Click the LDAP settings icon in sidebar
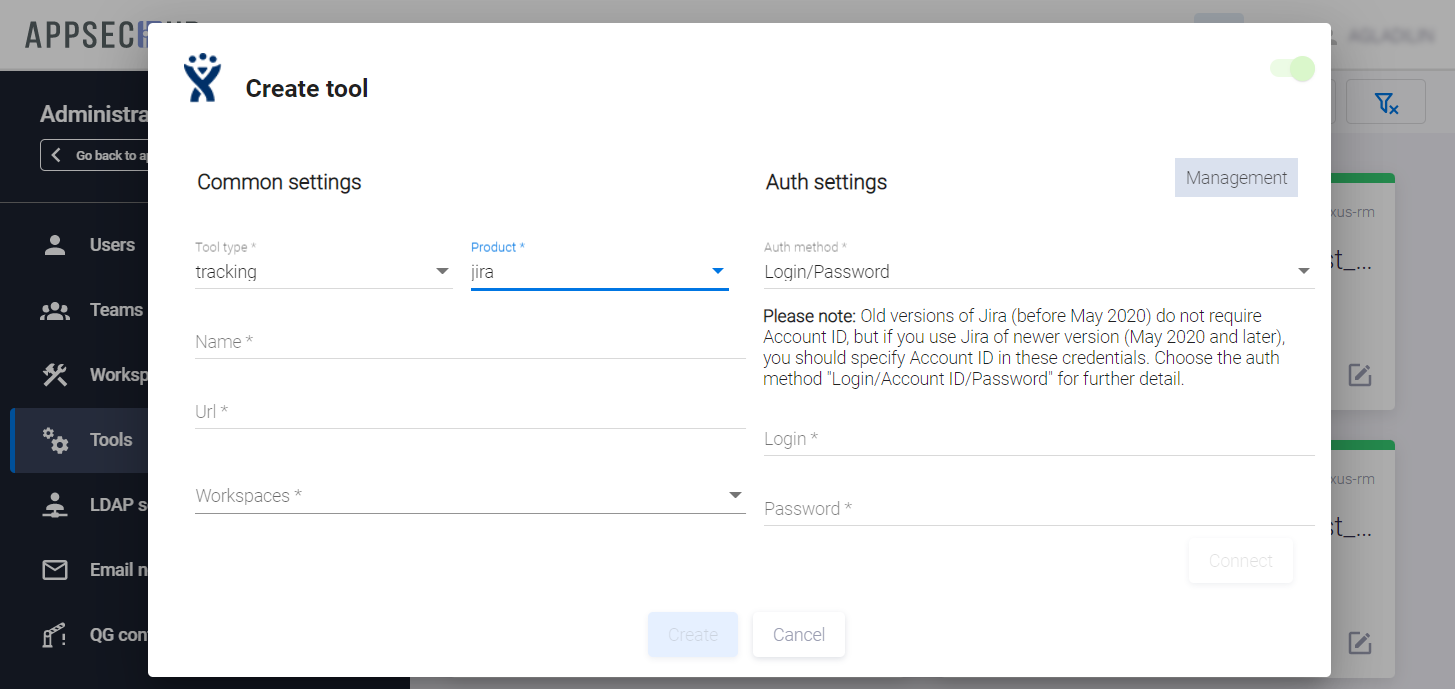 (x=55, y=505)
